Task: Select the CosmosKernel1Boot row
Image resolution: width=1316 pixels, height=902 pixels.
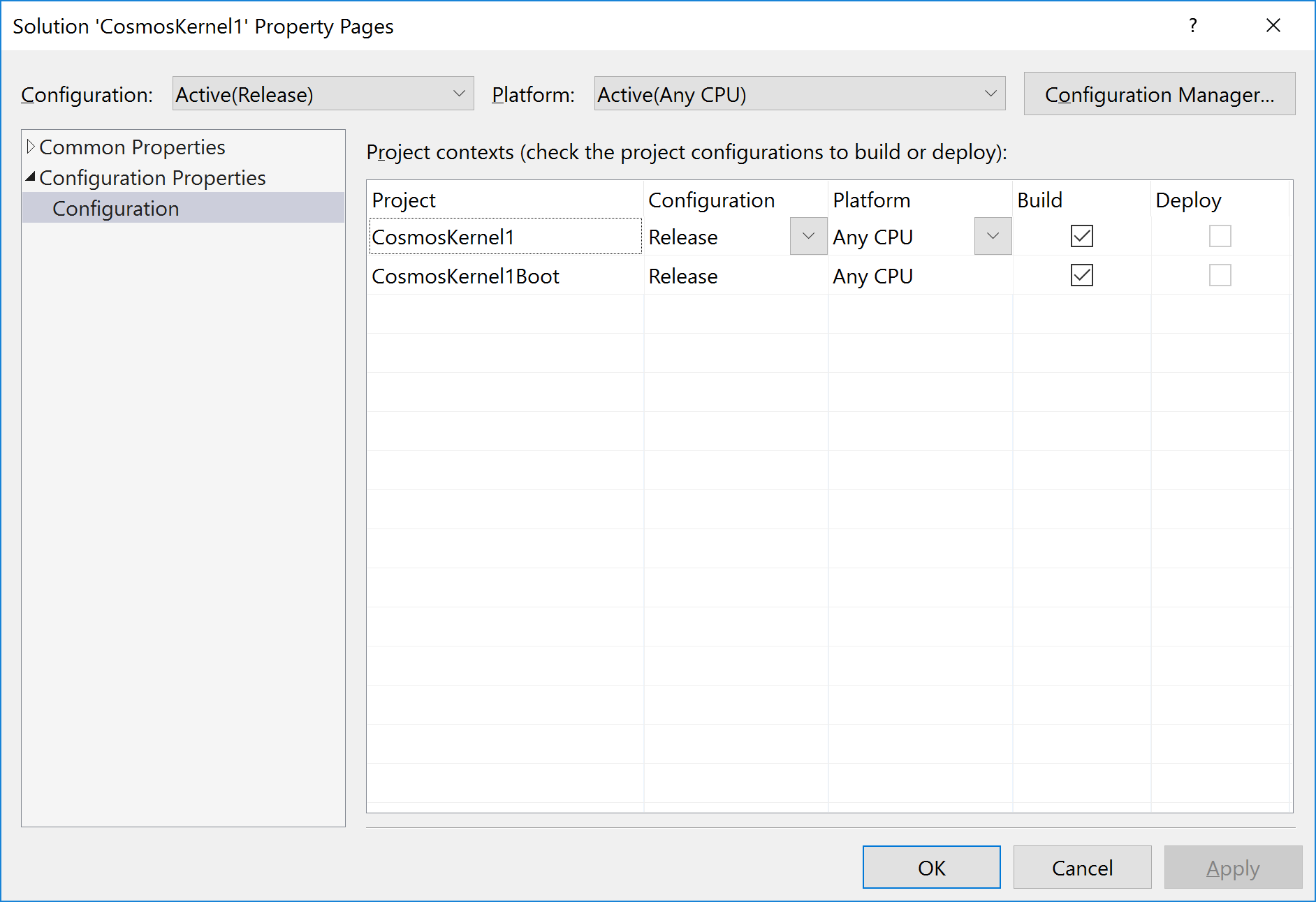Action: coord(465,275)
